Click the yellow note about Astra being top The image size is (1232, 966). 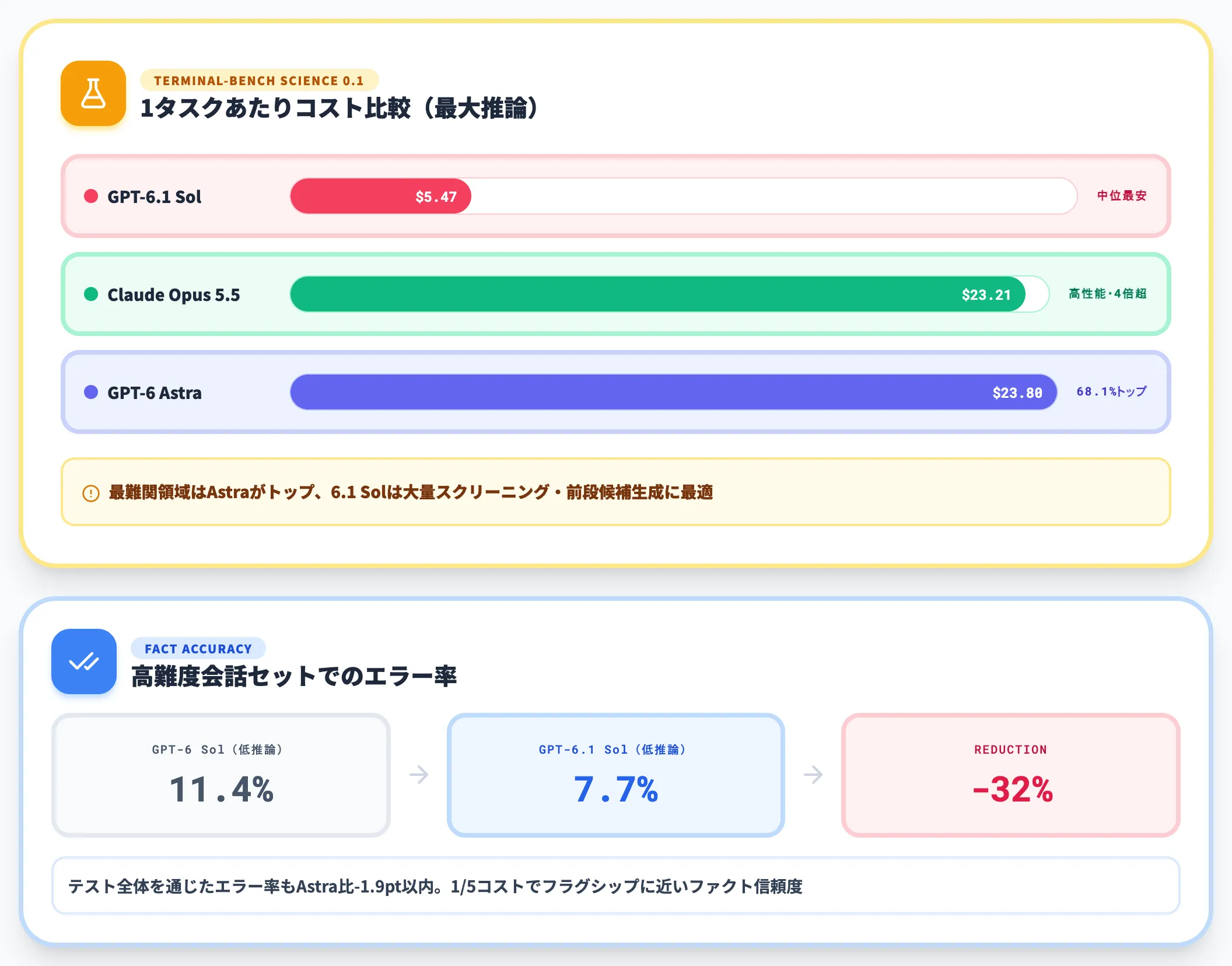(x=616, y=492)
